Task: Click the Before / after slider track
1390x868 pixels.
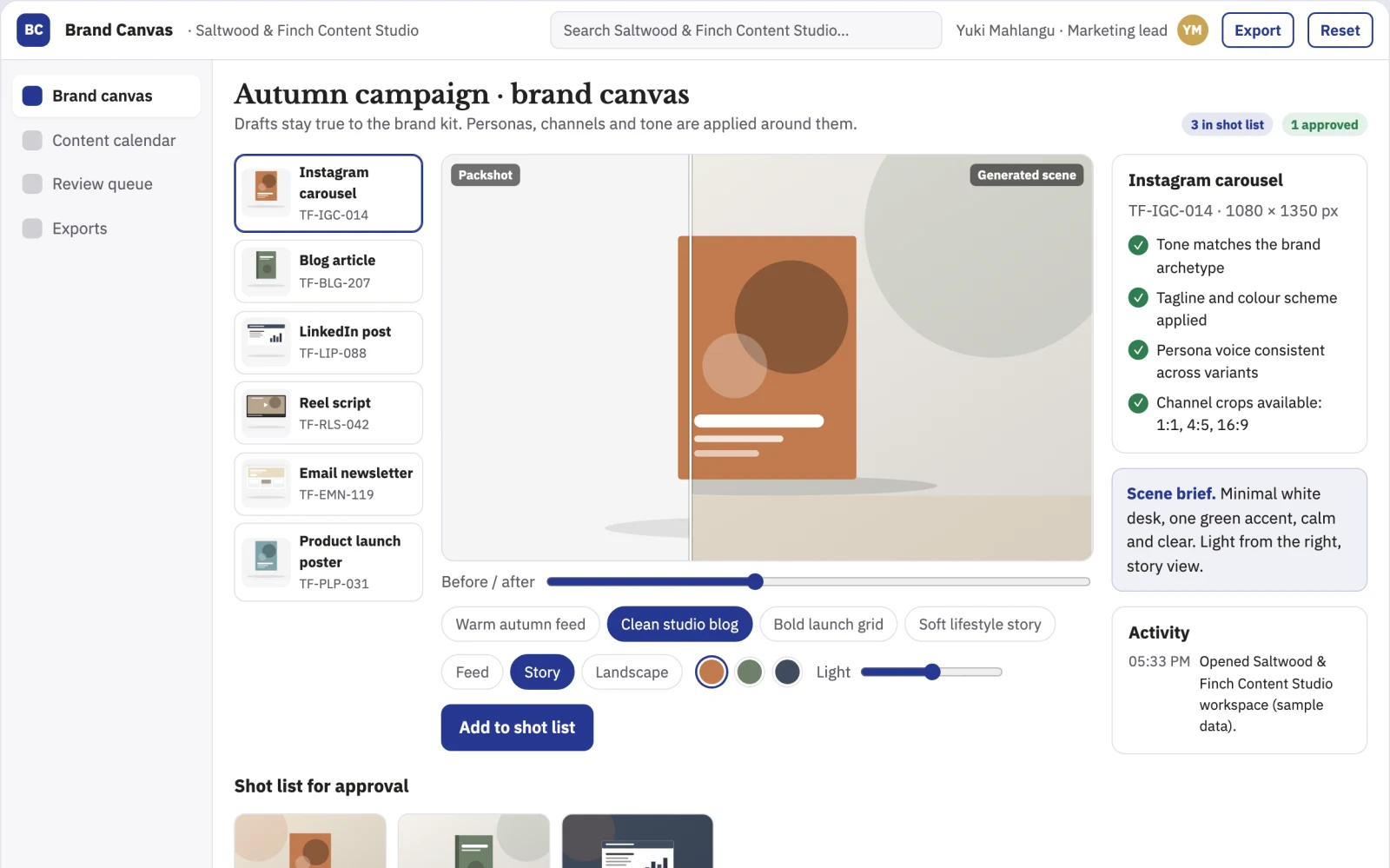Action: (817, 581)
